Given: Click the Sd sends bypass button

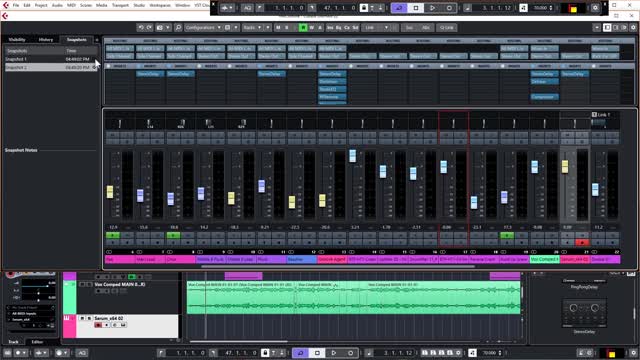Looking at the screenshot, I should coord(356,28).
